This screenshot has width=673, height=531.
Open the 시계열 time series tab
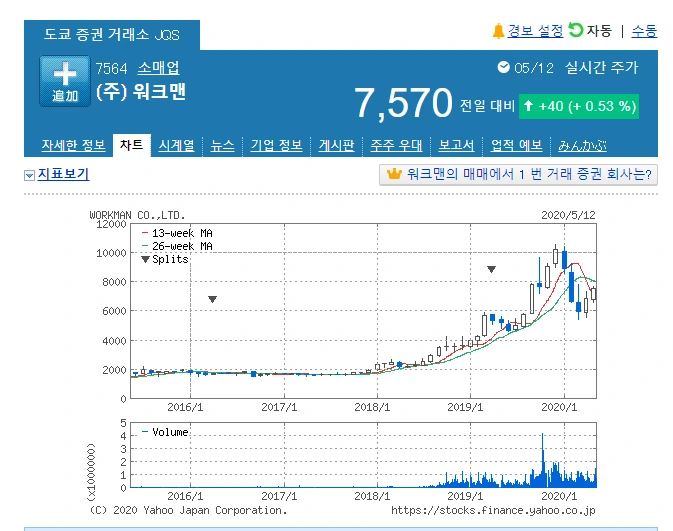tap(176, 146)
